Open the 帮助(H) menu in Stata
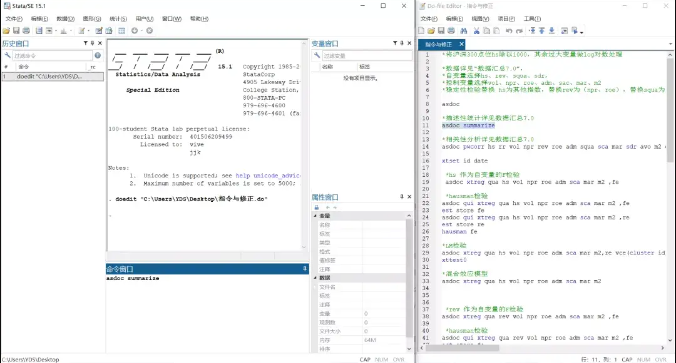This screenshot has height=363, width=676. pos(199,19)
